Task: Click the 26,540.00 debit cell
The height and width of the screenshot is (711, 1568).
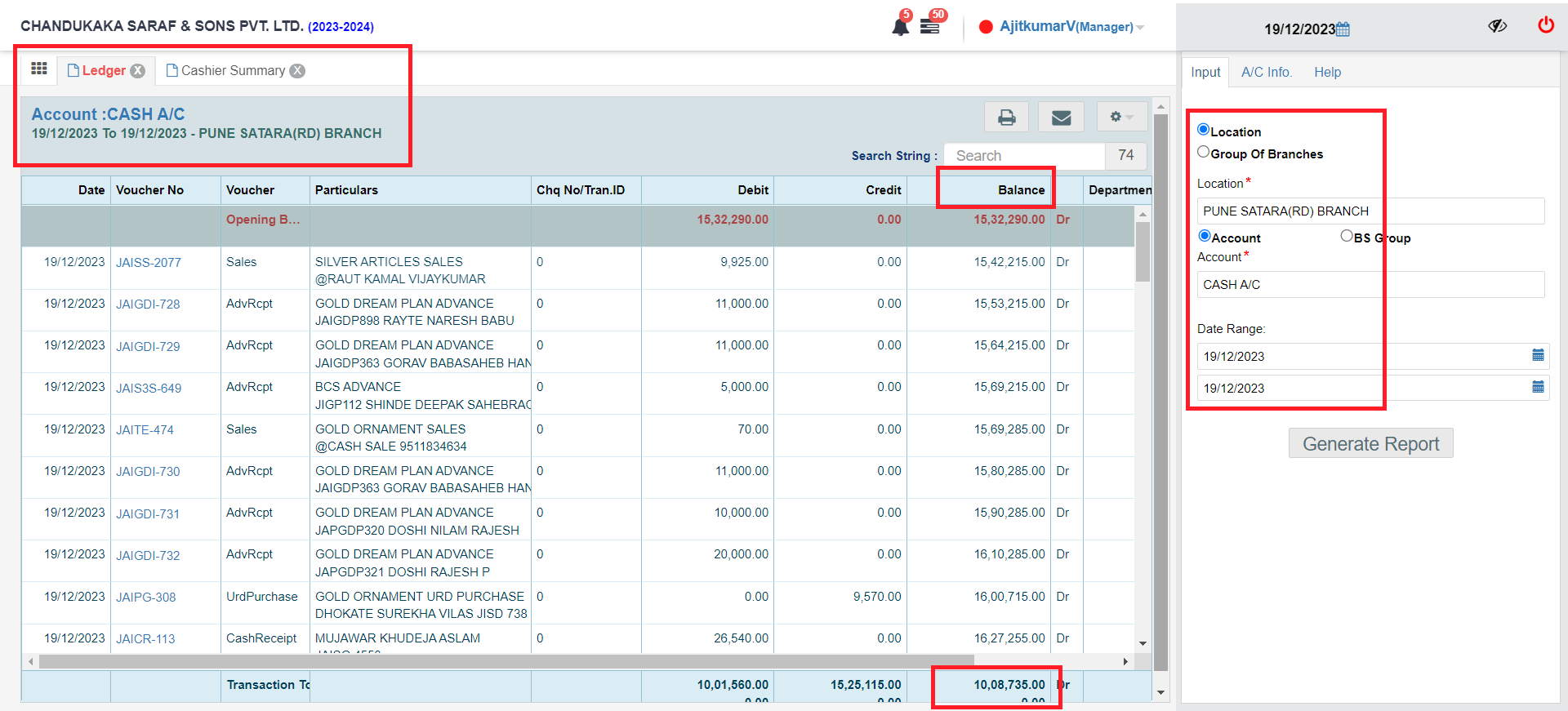Action: tap(707, 638)
